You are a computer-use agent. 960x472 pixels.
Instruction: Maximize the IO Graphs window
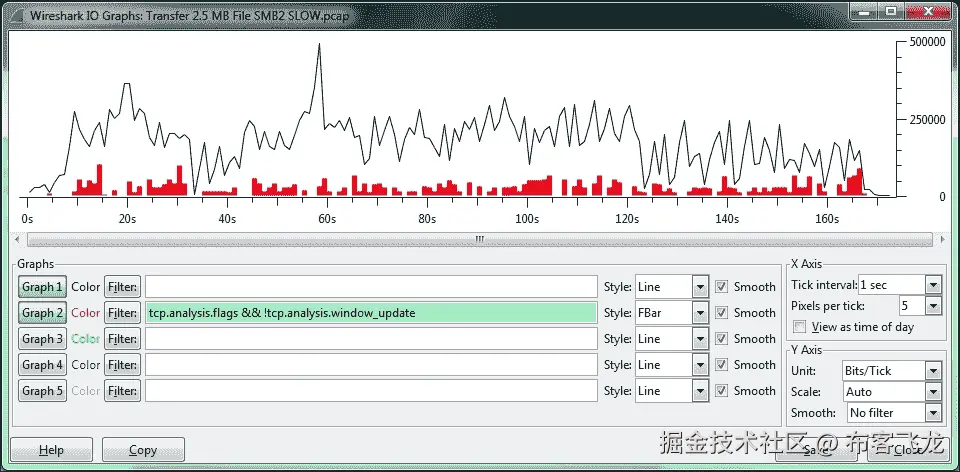[891, 11]
